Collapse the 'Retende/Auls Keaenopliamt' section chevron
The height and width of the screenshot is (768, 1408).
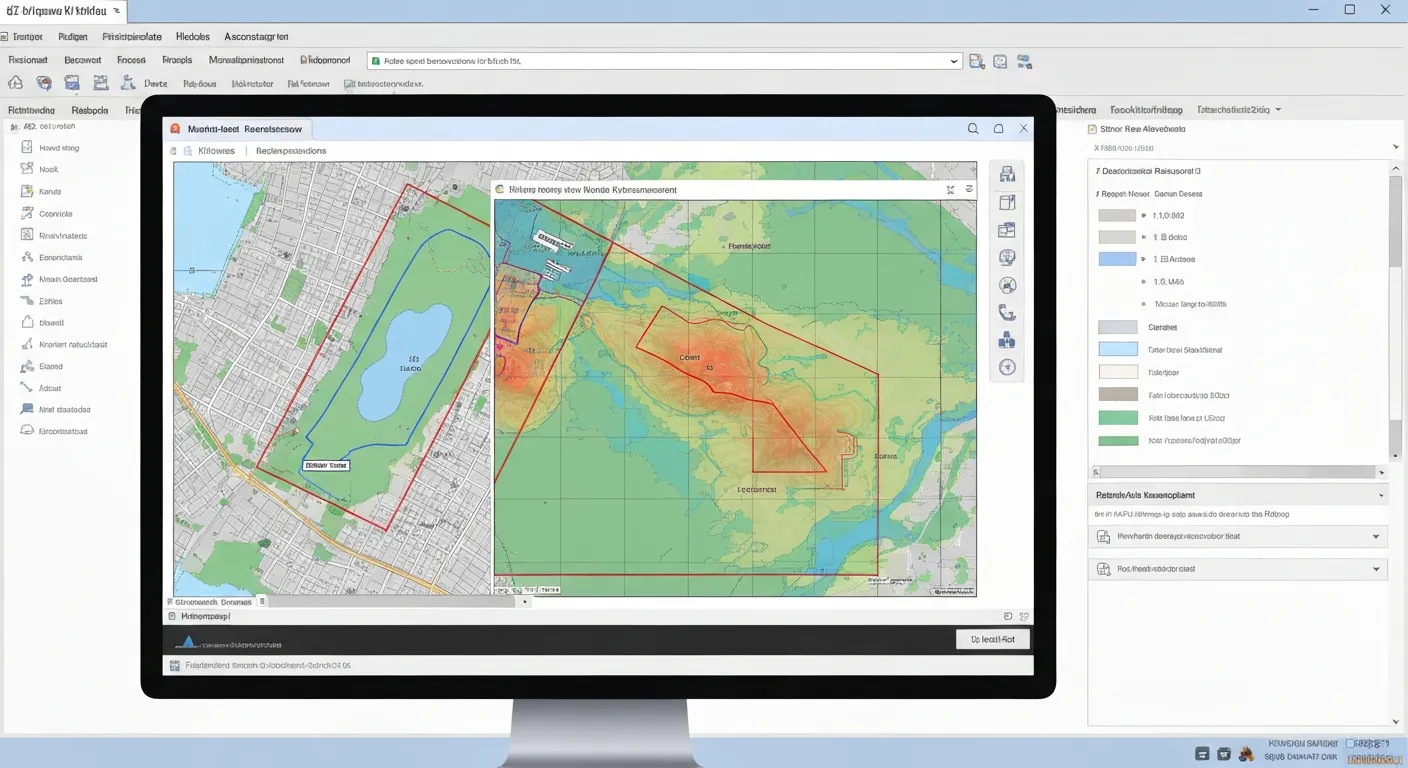pyautogui.click(x=1381, y=495)
